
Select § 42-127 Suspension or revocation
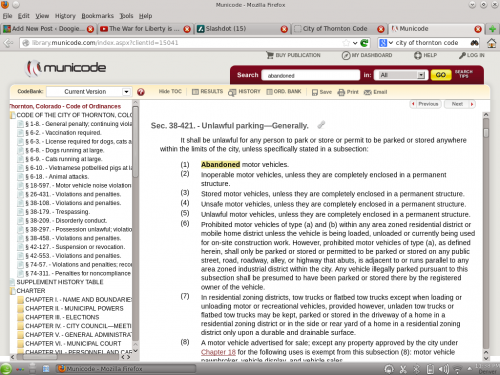pyautogui.click(x=75, y=247)
